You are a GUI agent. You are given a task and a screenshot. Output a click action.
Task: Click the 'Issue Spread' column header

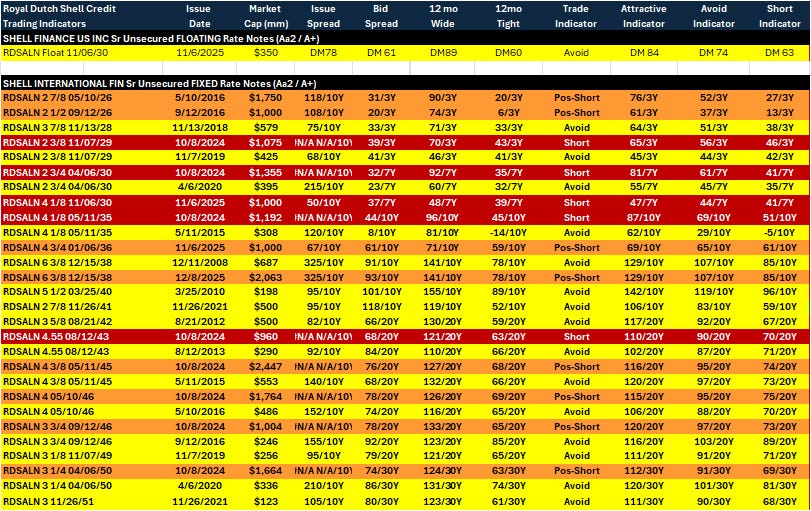[323, 16]
